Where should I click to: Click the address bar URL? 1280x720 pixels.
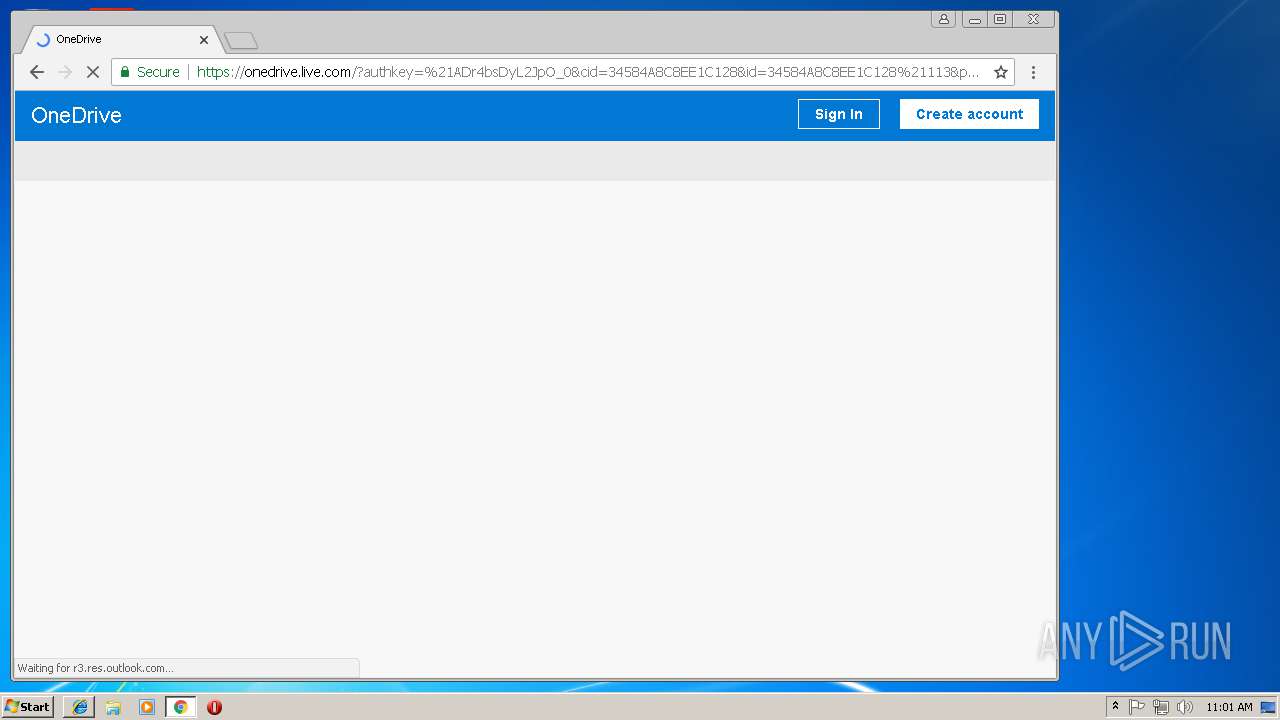pyautogui.click(x=587, y=72)
